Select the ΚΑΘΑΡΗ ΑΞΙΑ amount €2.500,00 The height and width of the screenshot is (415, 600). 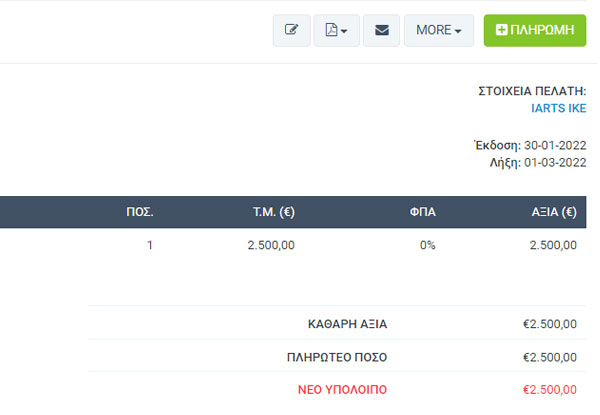coord(550,324)
